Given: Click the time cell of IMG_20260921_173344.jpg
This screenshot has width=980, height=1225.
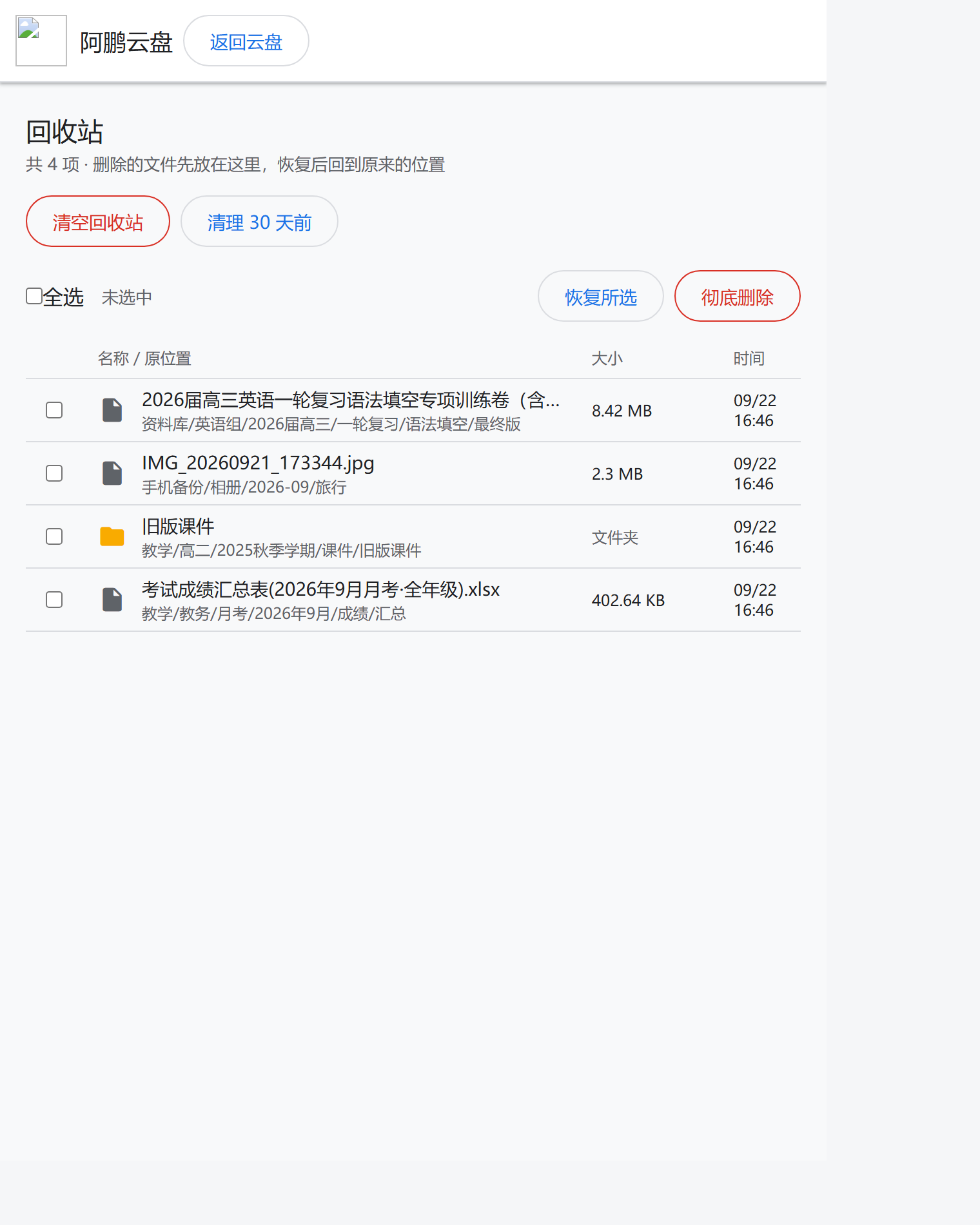Looking at the screenshot, I should (755, 474).
